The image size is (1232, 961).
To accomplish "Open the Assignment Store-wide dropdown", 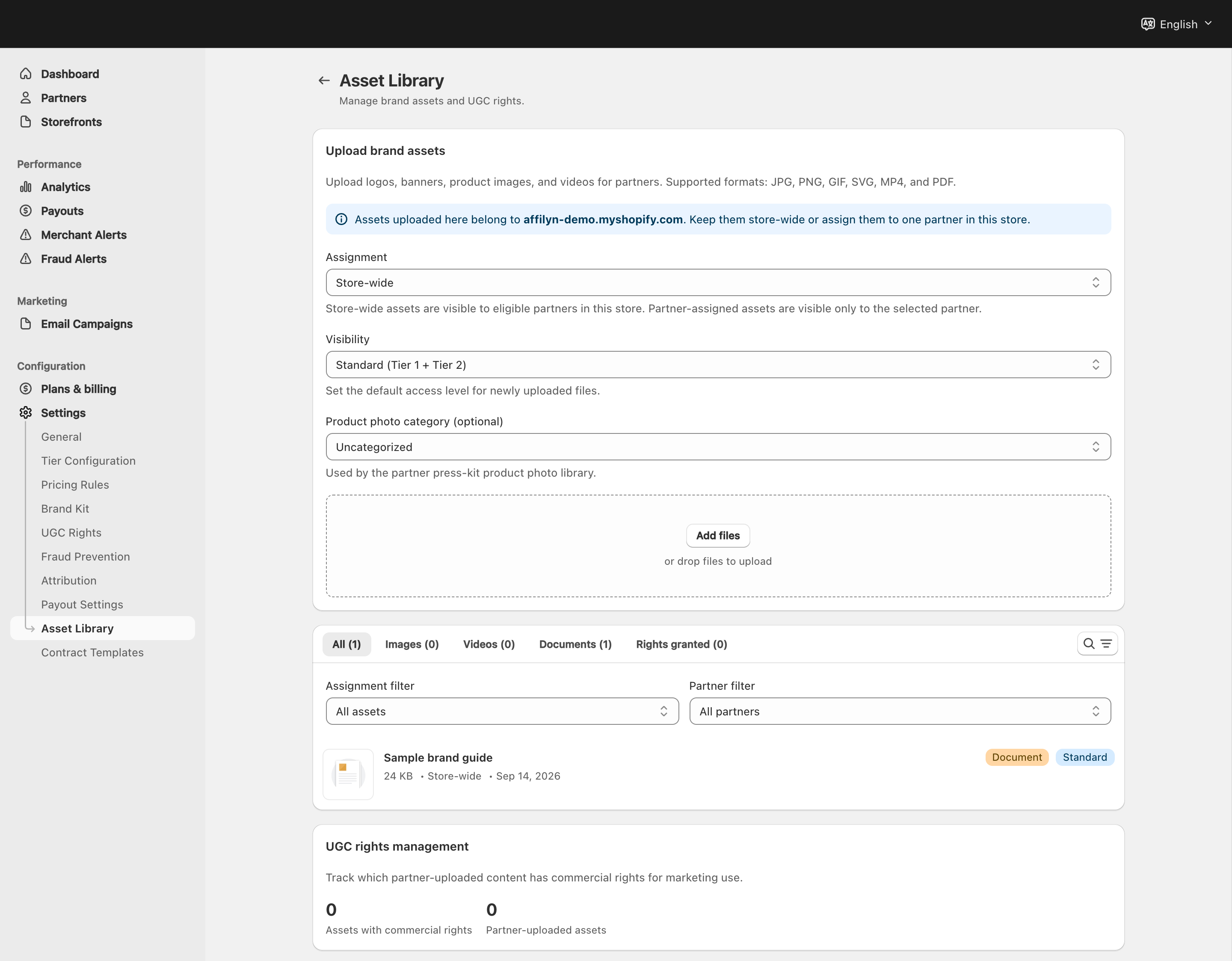I will pyautogui.click(x=718, y=283).
